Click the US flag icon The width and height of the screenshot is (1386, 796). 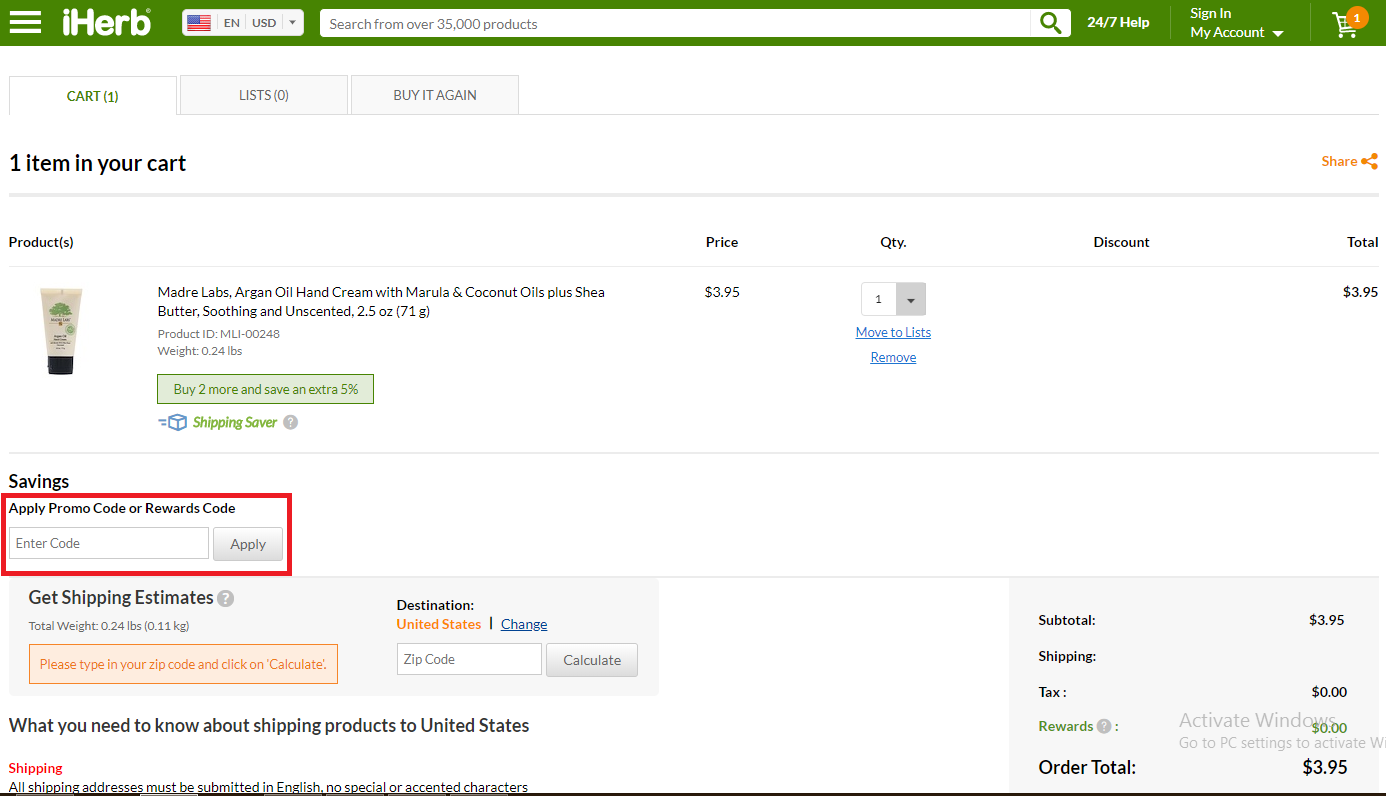pyautogui.click(x=199, y=23)
